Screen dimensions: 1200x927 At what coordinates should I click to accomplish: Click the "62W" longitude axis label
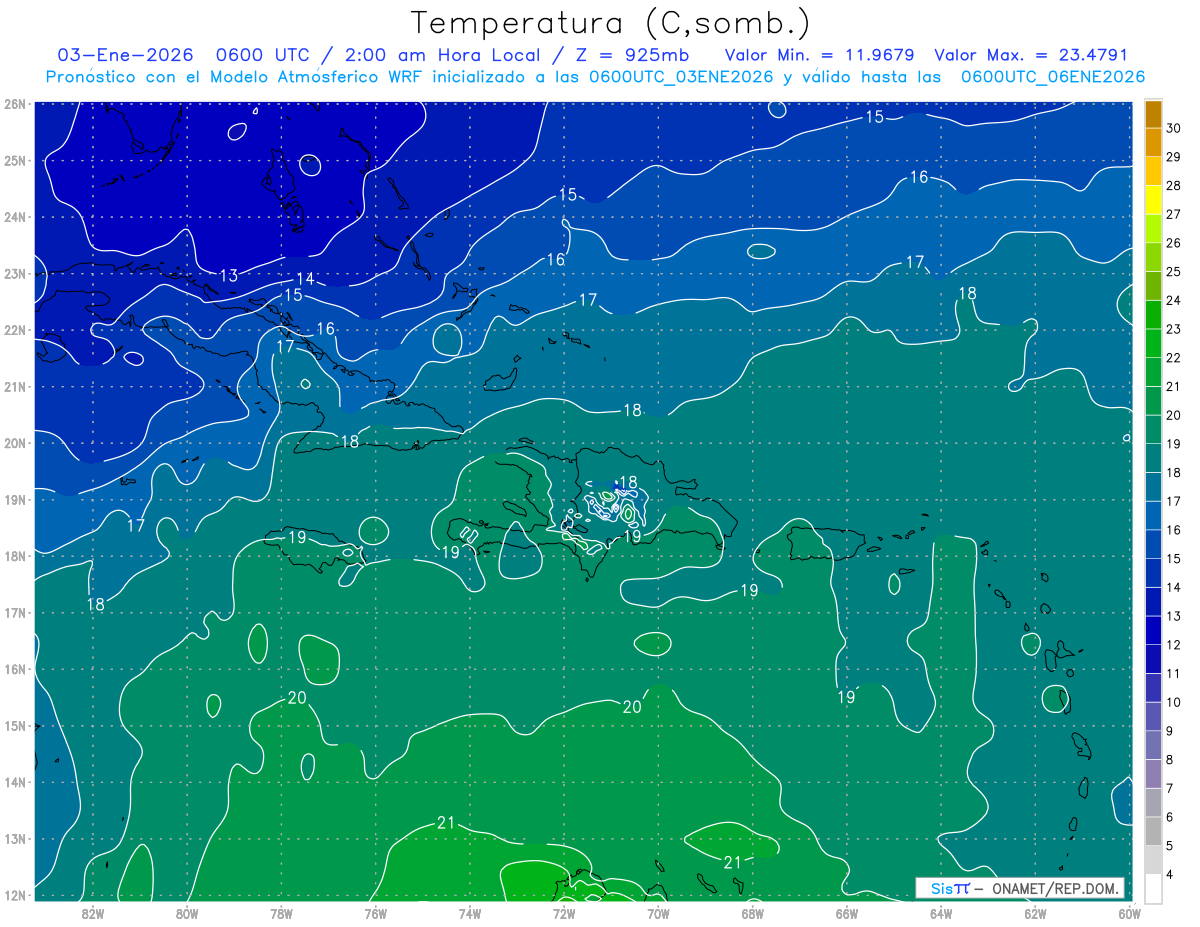(1036, 913)
